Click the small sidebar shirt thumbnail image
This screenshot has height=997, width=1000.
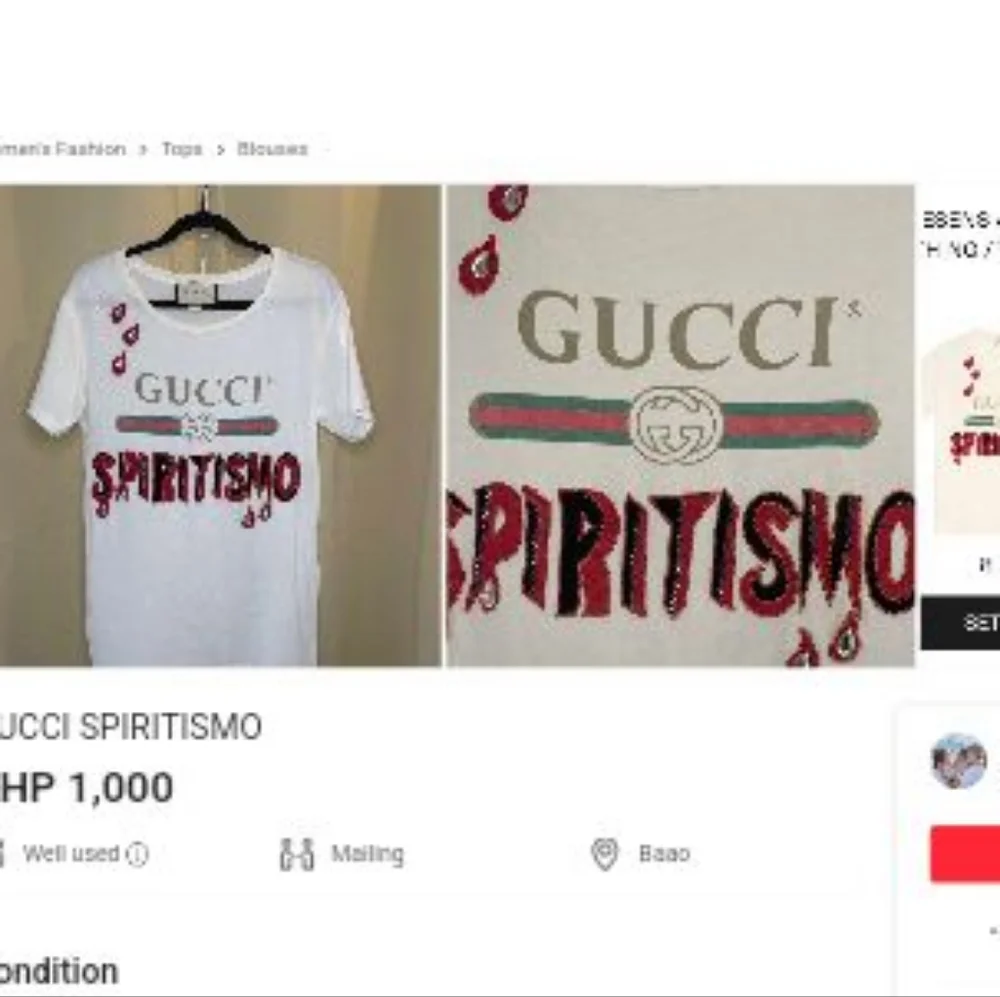click(x=965, y=430)
